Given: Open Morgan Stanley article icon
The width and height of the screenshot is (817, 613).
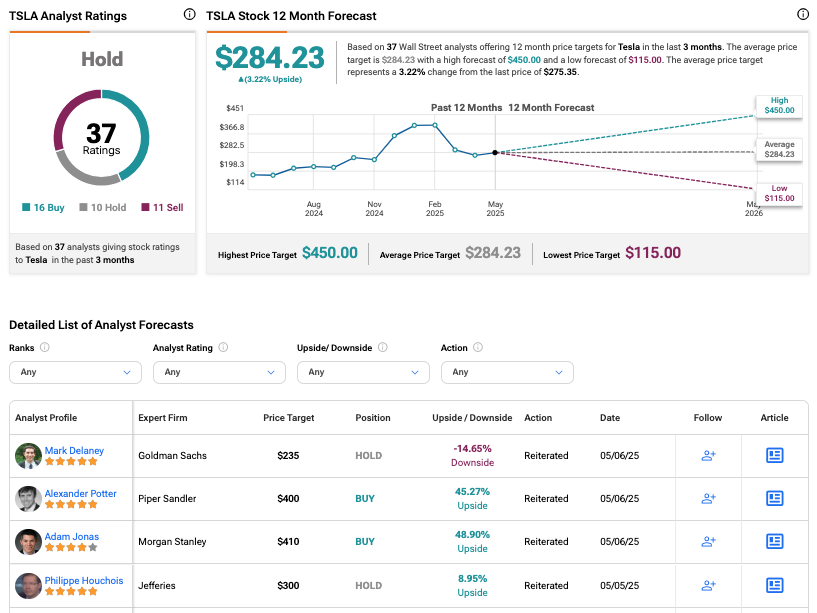Looking at the screenshot, I should point(774,542).
